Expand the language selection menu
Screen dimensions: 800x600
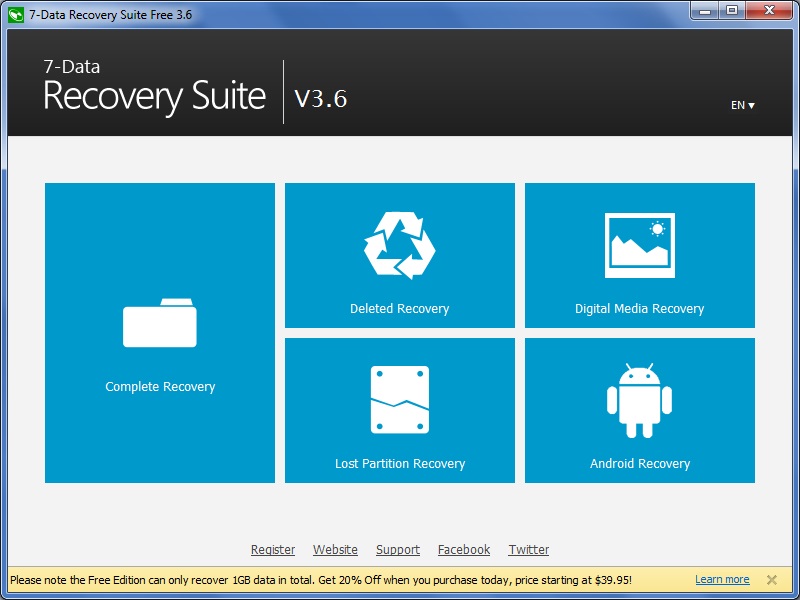[740, 104]
